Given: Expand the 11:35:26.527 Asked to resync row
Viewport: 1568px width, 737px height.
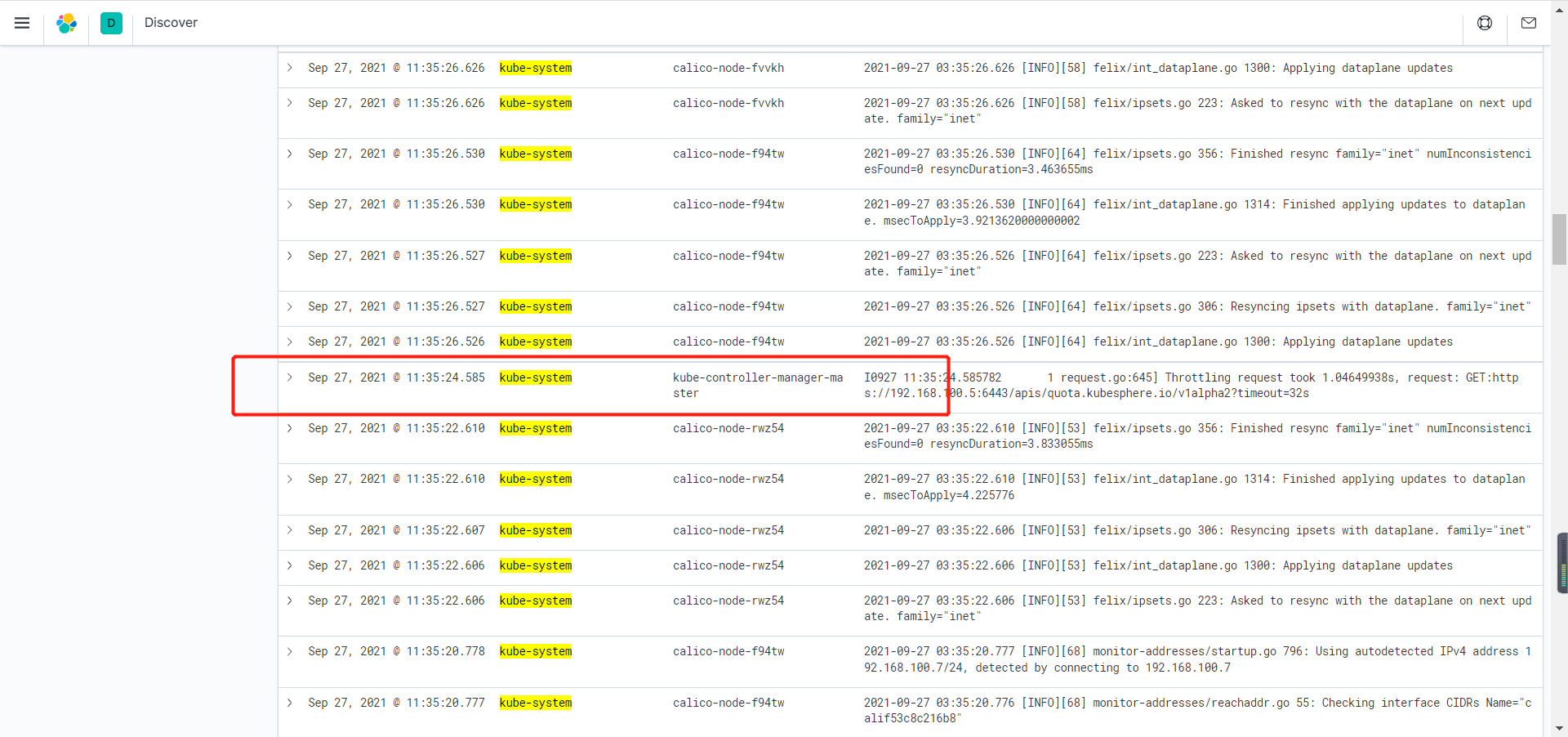Looking at the screenshot, I should 289,256.
